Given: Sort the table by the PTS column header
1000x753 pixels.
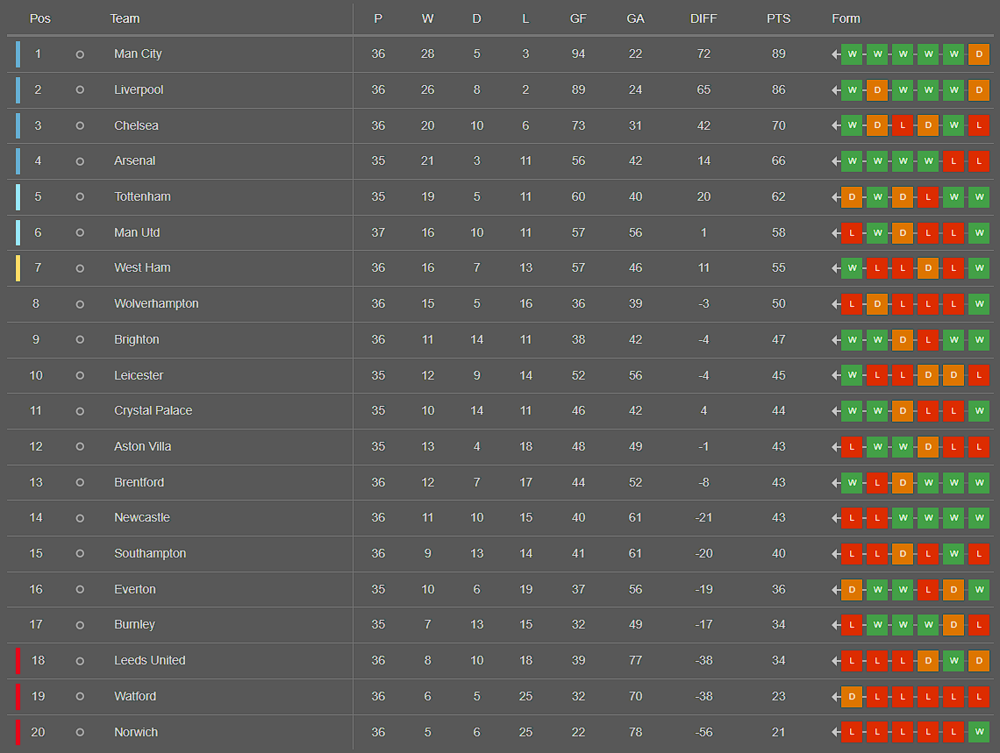Looking at the screenshot, I should coord(778,19).
